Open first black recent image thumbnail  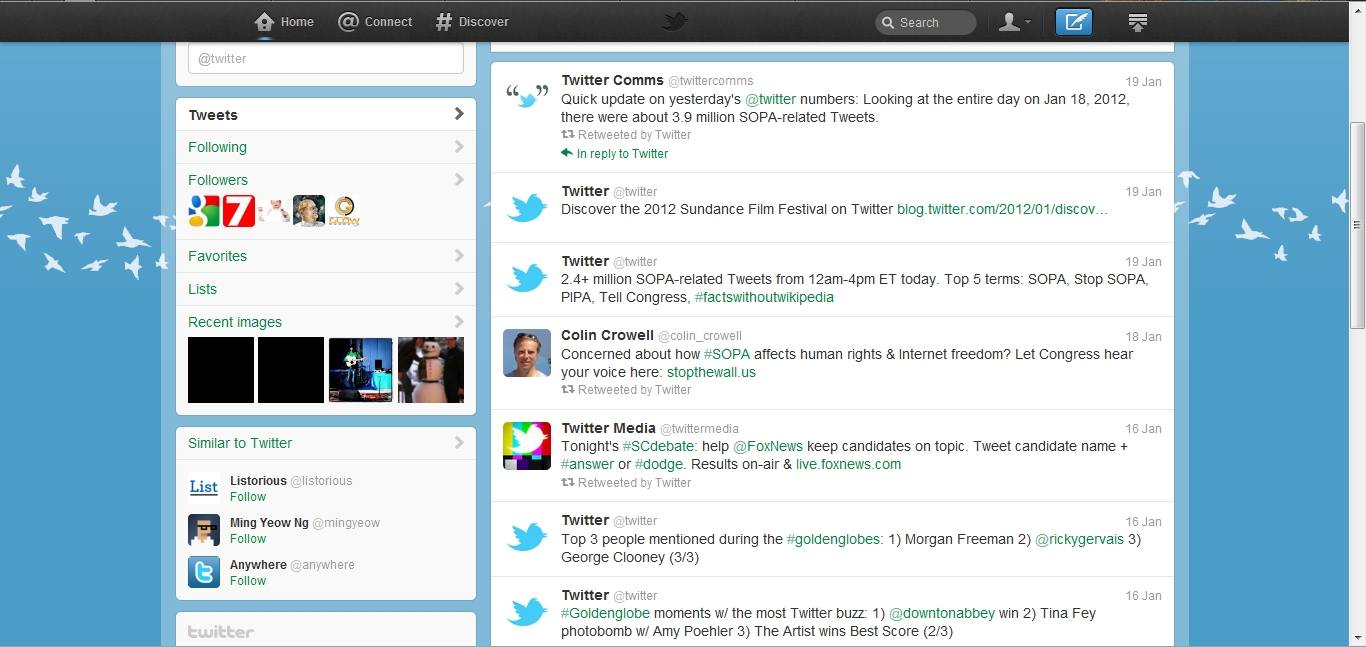pyautogui.click(x=221, y=370)
